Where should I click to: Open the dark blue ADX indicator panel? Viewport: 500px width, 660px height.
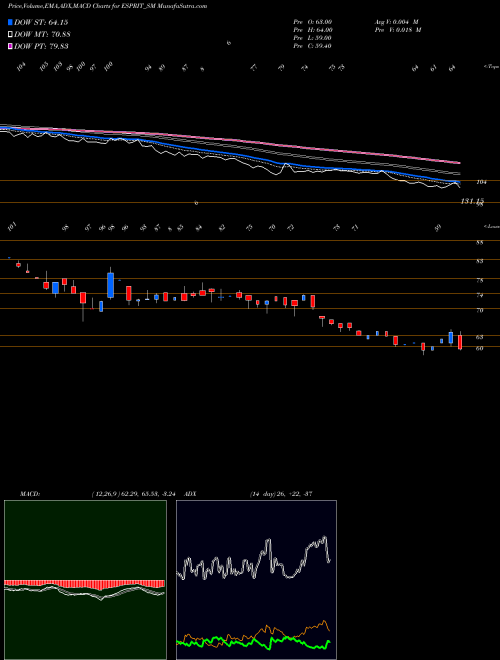point(256,580)
